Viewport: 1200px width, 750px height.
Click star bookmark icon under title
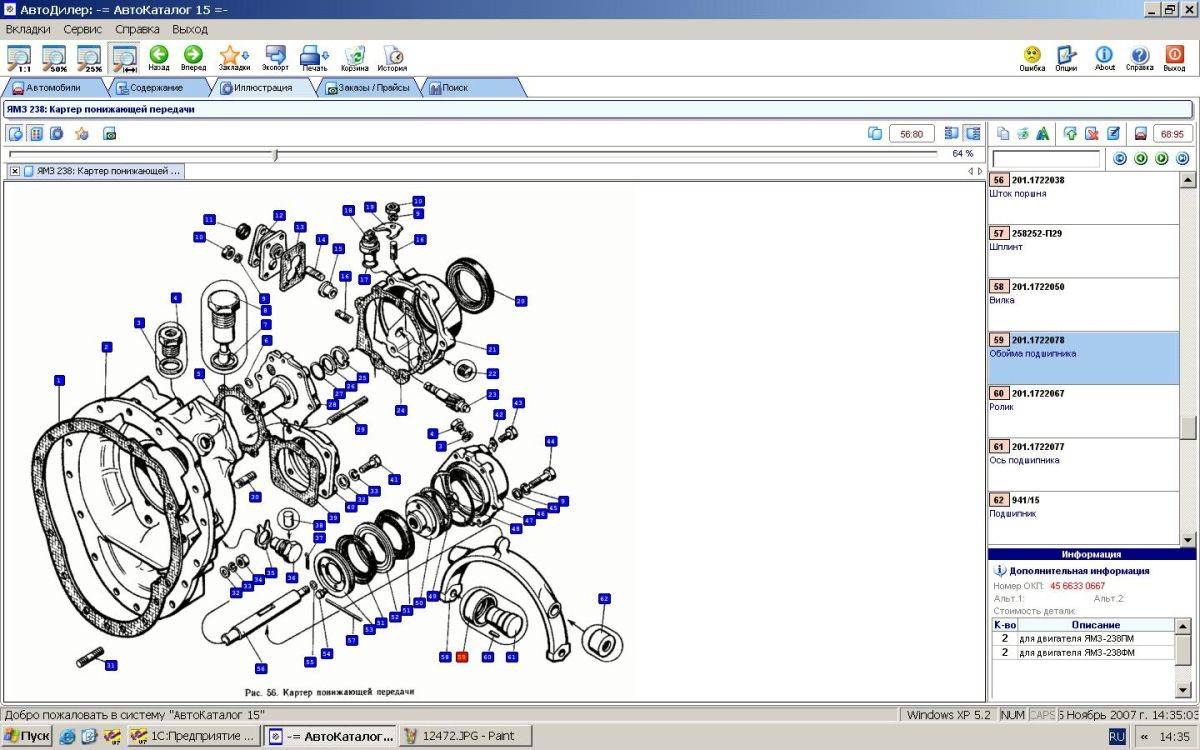click(82, 133)
